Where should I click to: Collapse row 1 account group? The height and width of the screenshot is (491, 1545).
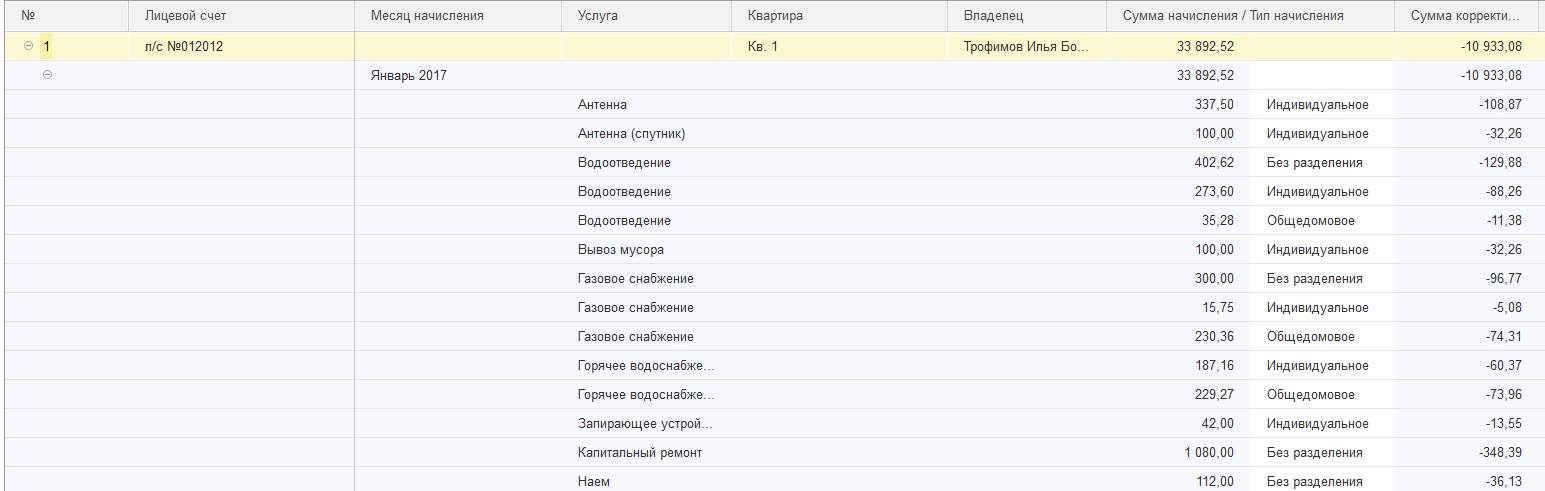[x=28, y=46]
